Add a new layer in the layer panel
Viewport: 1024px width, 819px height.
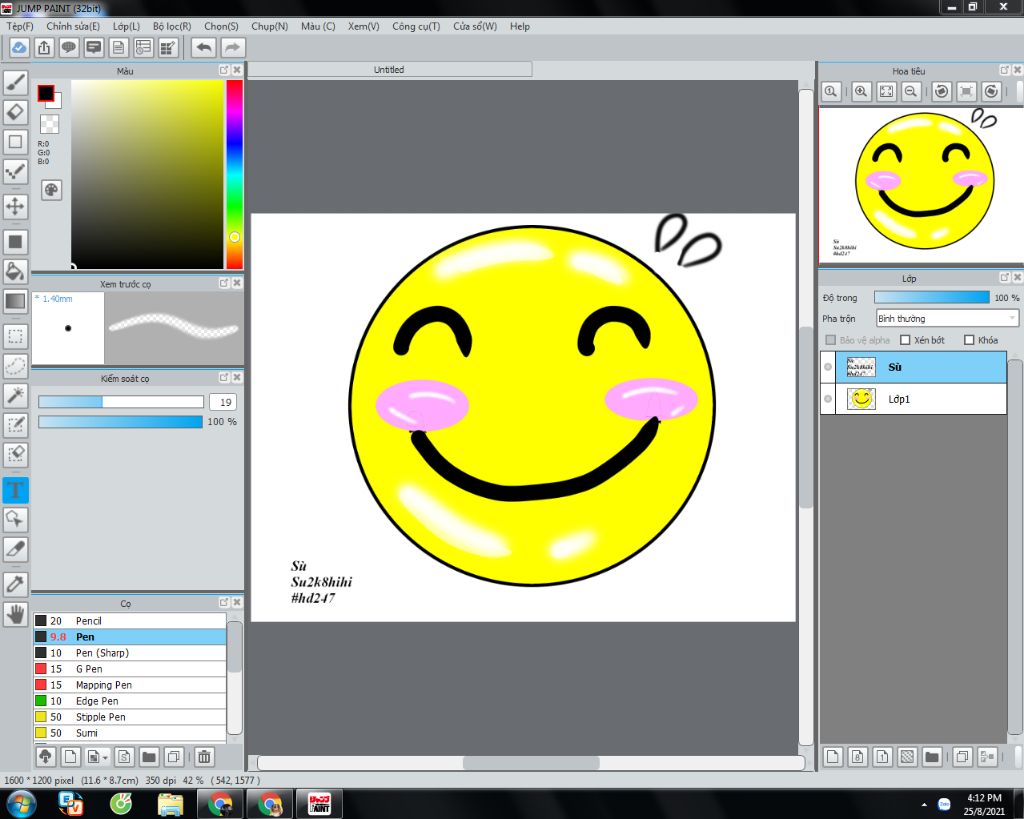[x=833, y=756]
